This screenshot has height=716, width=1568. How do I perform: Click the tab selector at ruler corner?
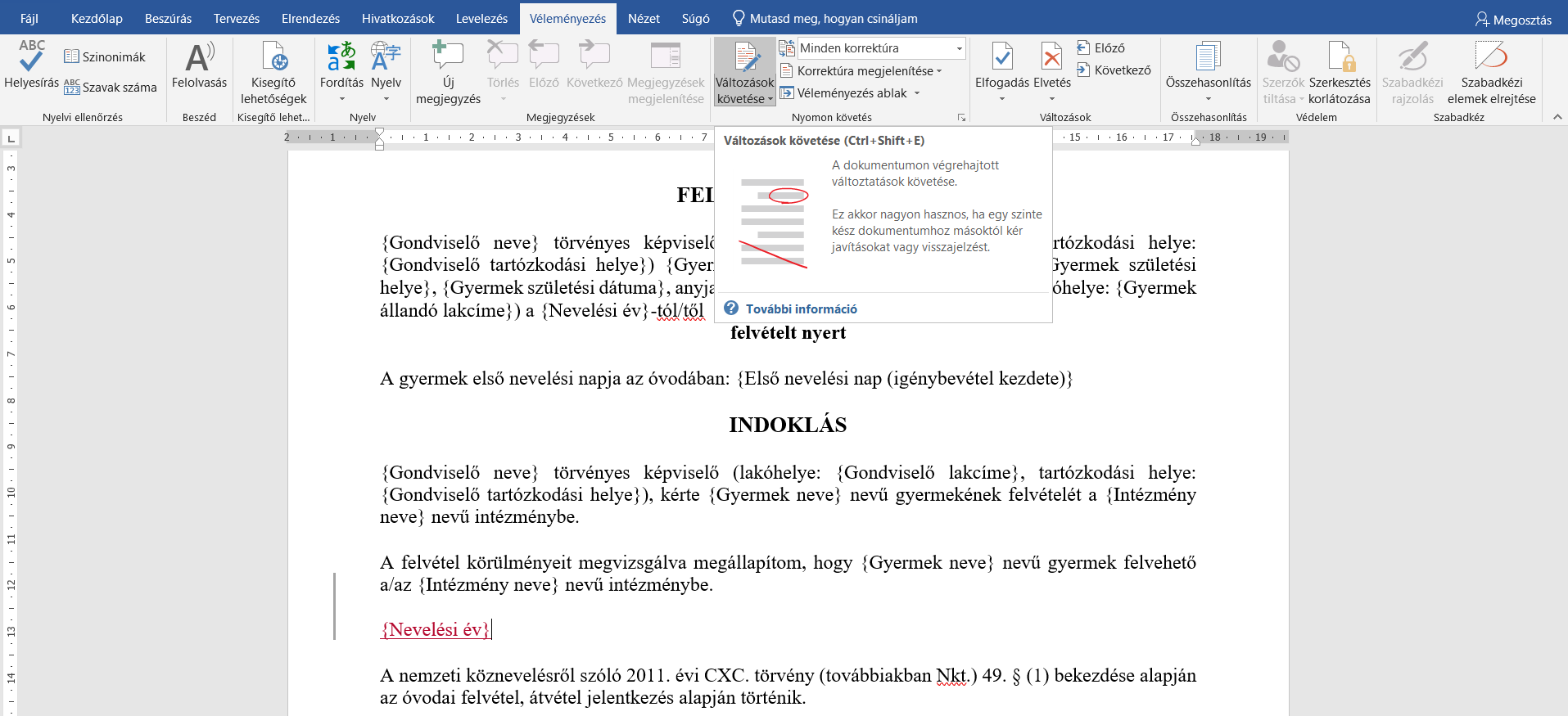(11, 137)
